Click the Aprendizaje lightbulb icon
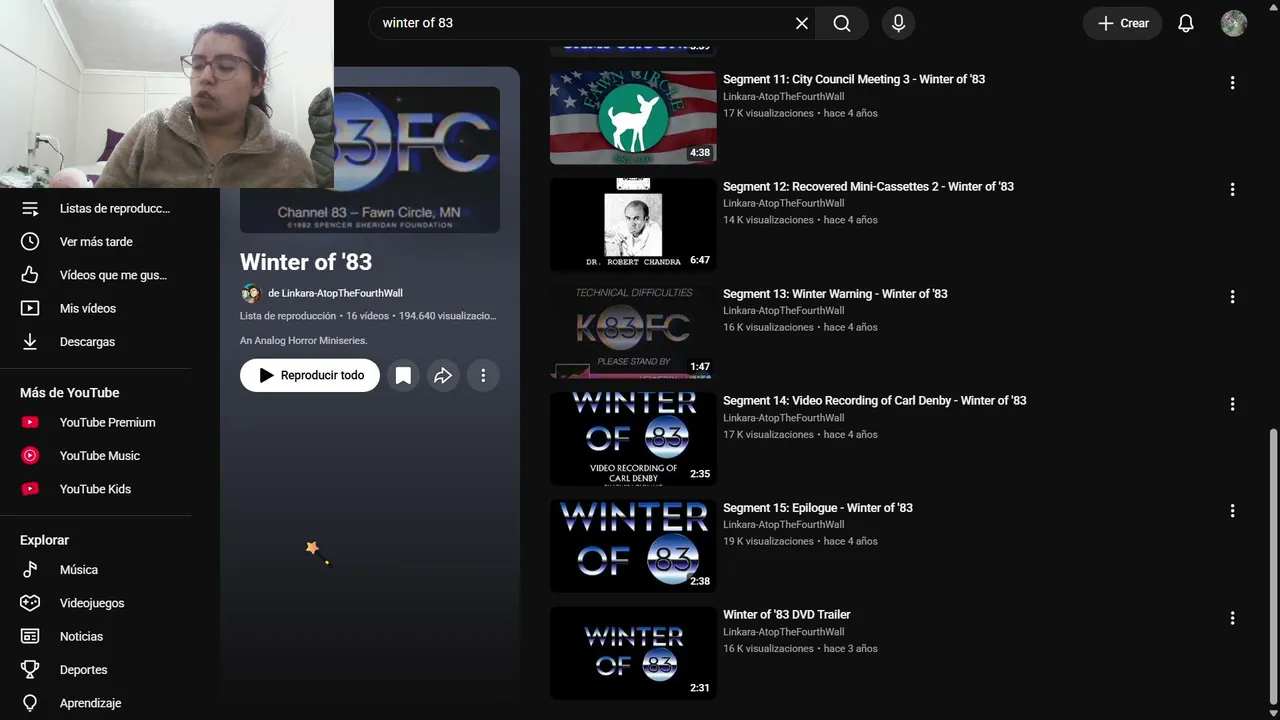Screen dimensions: 1280x720 (30, 703)
